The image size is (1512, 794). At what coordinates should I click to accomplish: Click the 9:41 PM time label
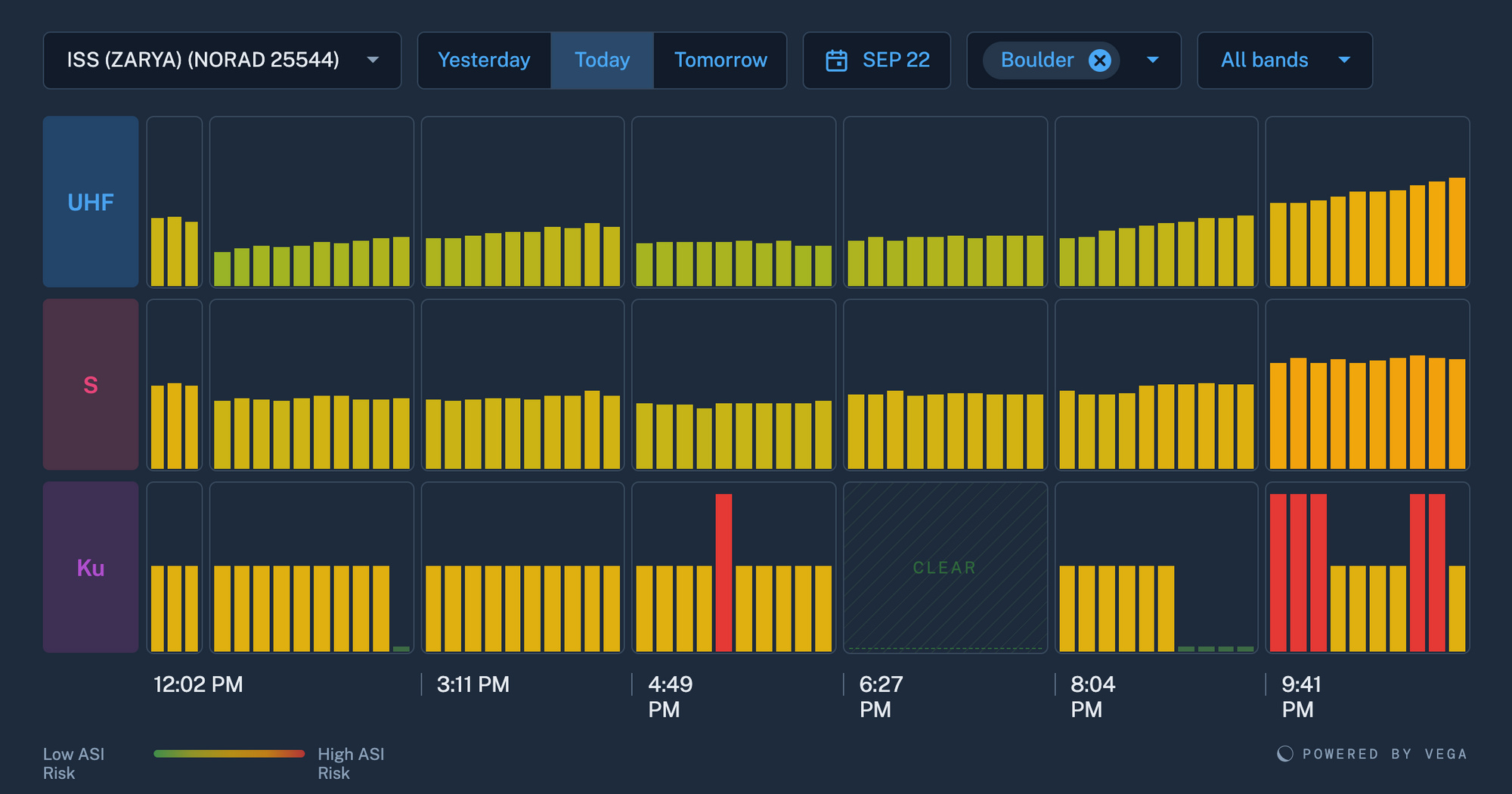tap(1302, 696)
